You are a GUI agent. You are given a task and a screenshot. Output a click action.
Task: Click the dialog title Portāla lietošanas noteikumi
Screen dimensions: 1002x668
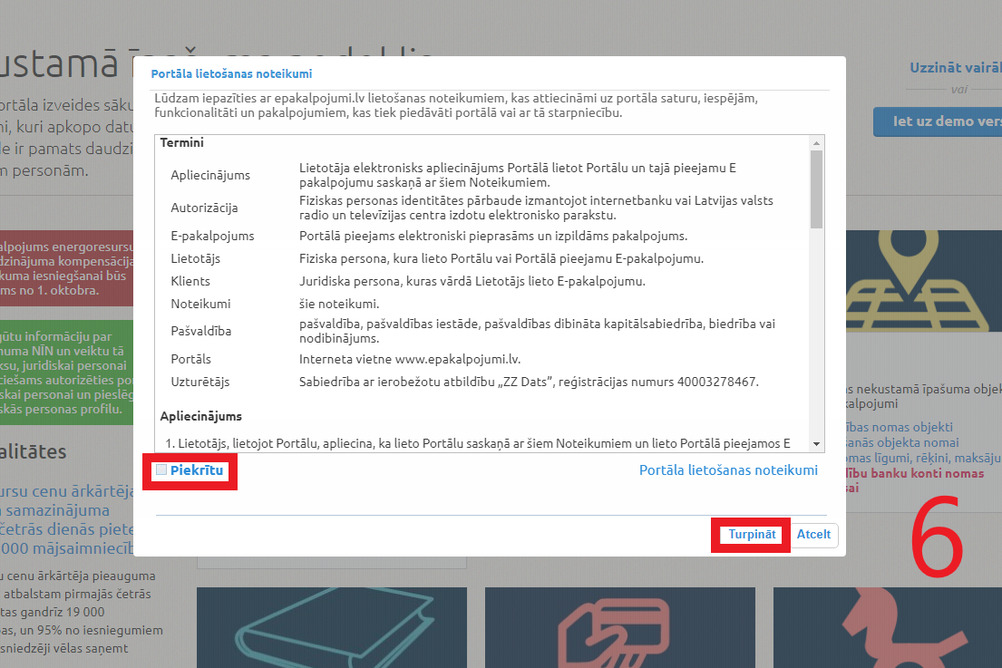[x=231, y=74]
